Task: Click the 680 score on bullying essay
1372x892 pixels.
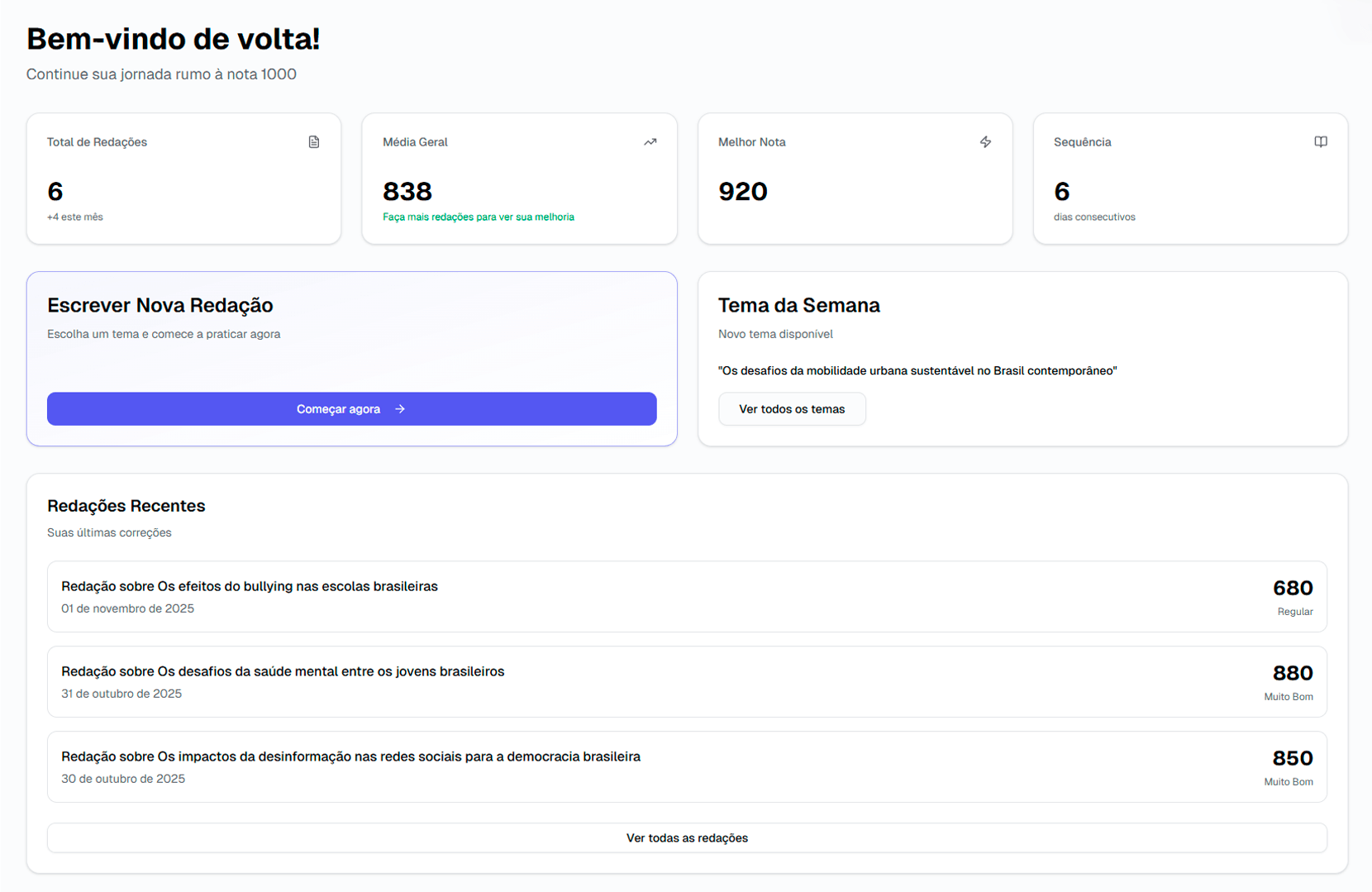Action: pyautogui.click(x=1293, y=589)
